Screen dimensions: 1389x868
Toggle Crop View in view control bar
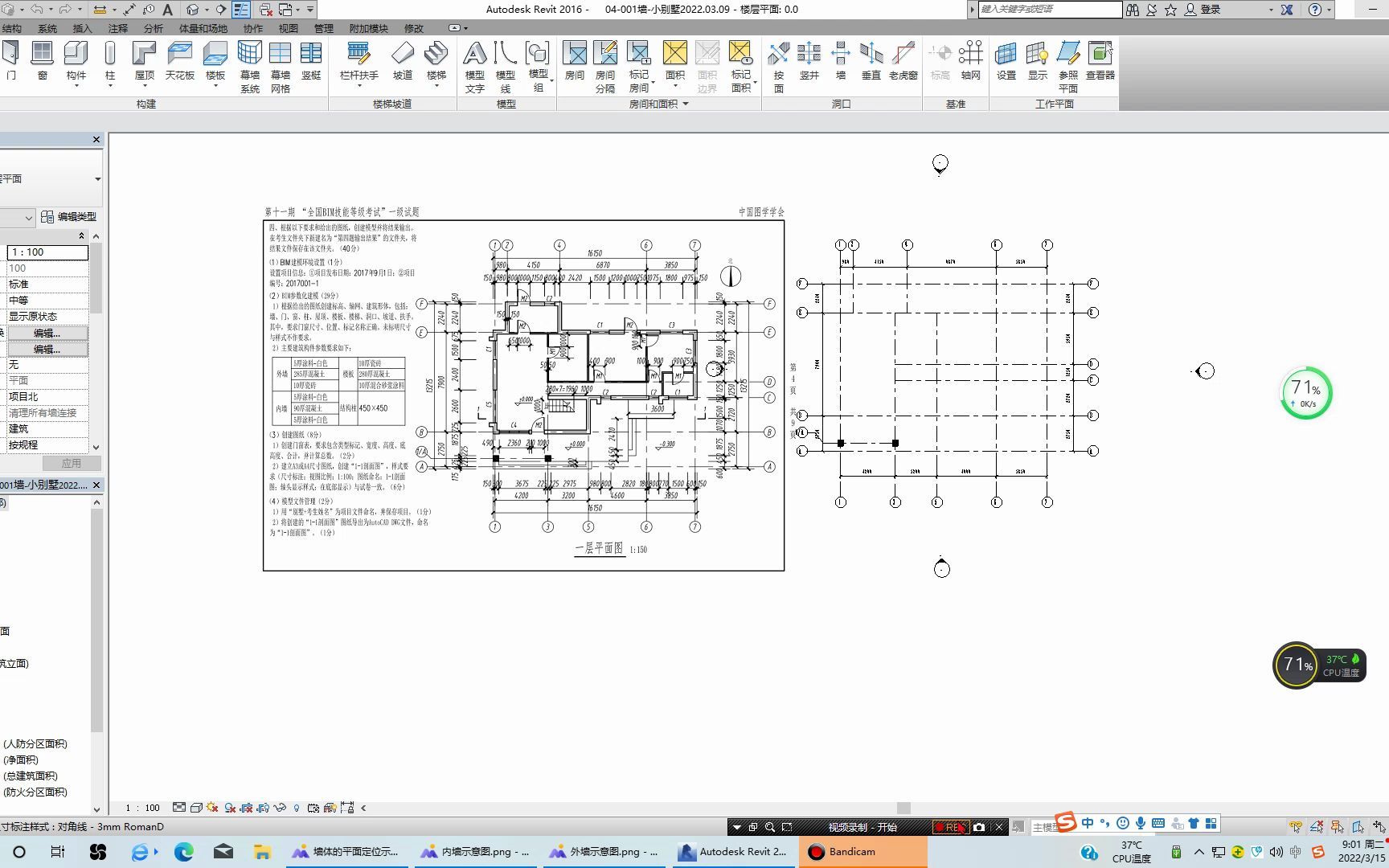[246, 808]
